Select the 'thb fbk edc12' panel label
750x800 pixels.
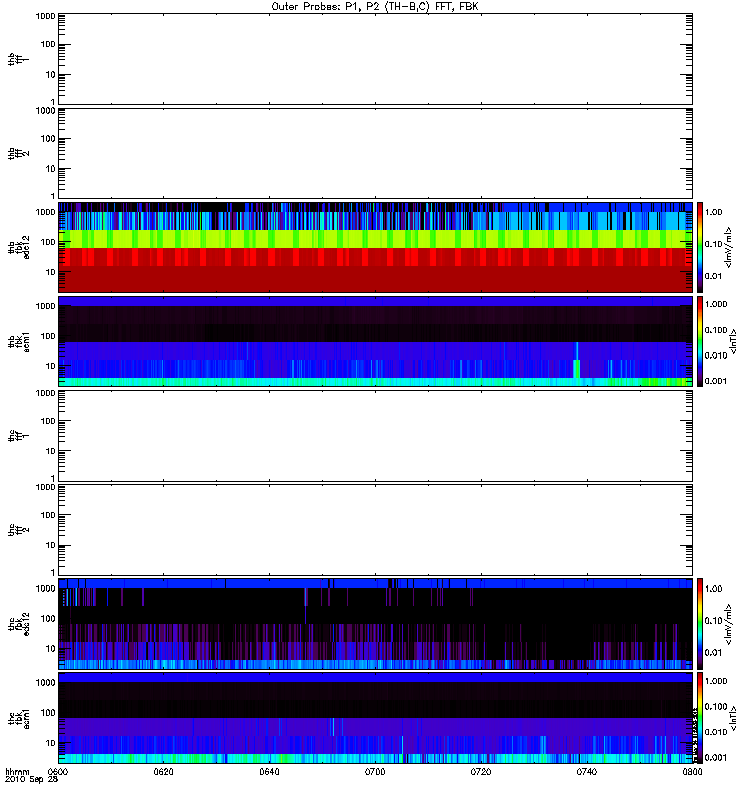tap(18, 247)
